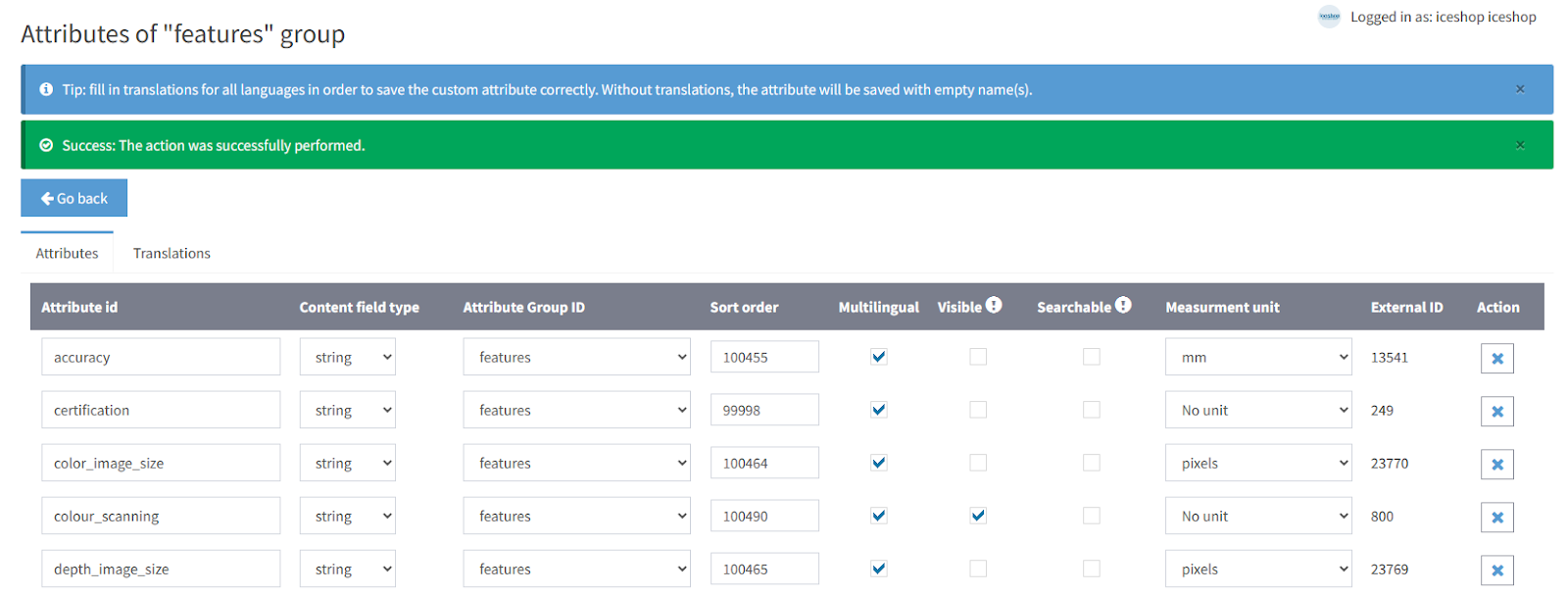Click info icon next to Visible header
This screenshot has width=1568, height=595.
click(x=994, y=305)
